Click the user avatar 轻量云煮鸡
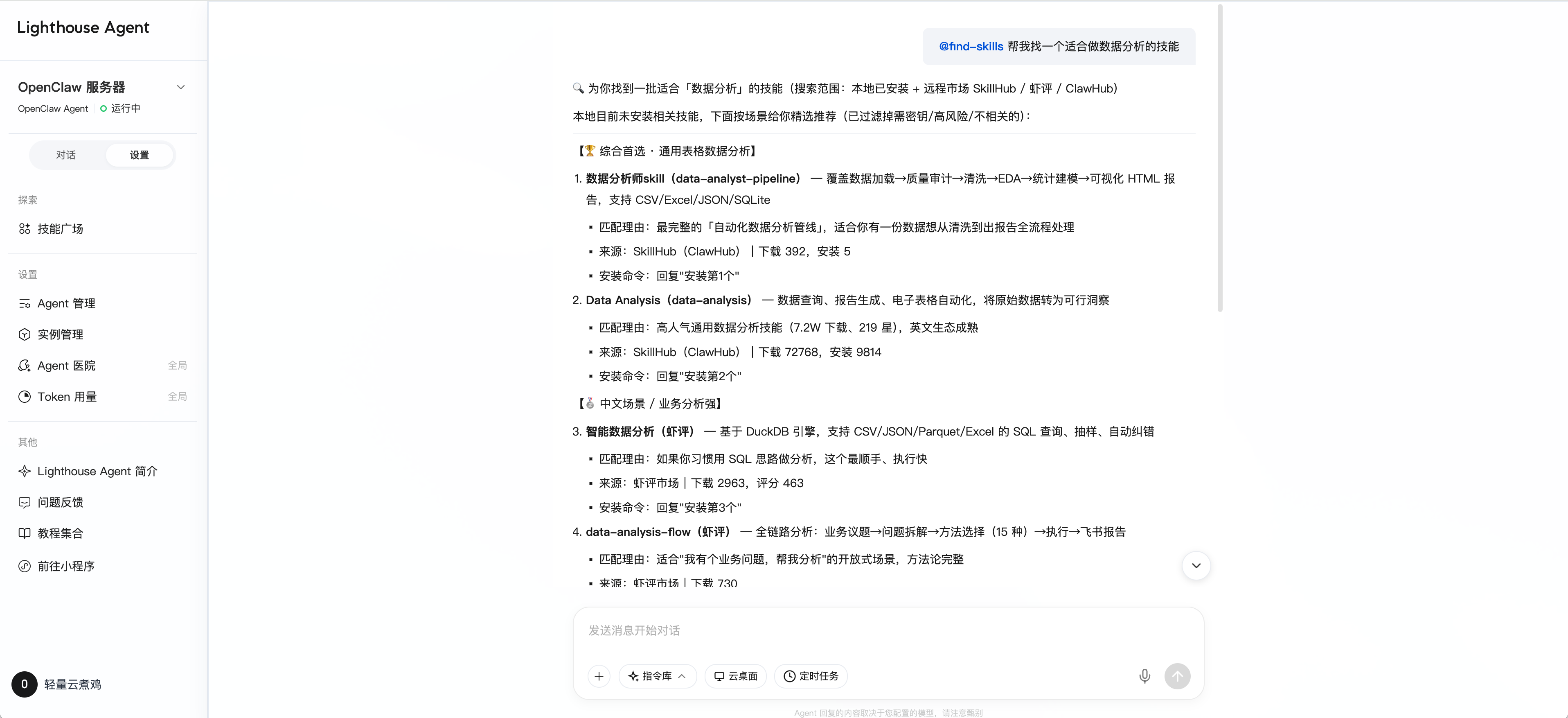This screenshot has width=1568, height=718. point(25,684)
